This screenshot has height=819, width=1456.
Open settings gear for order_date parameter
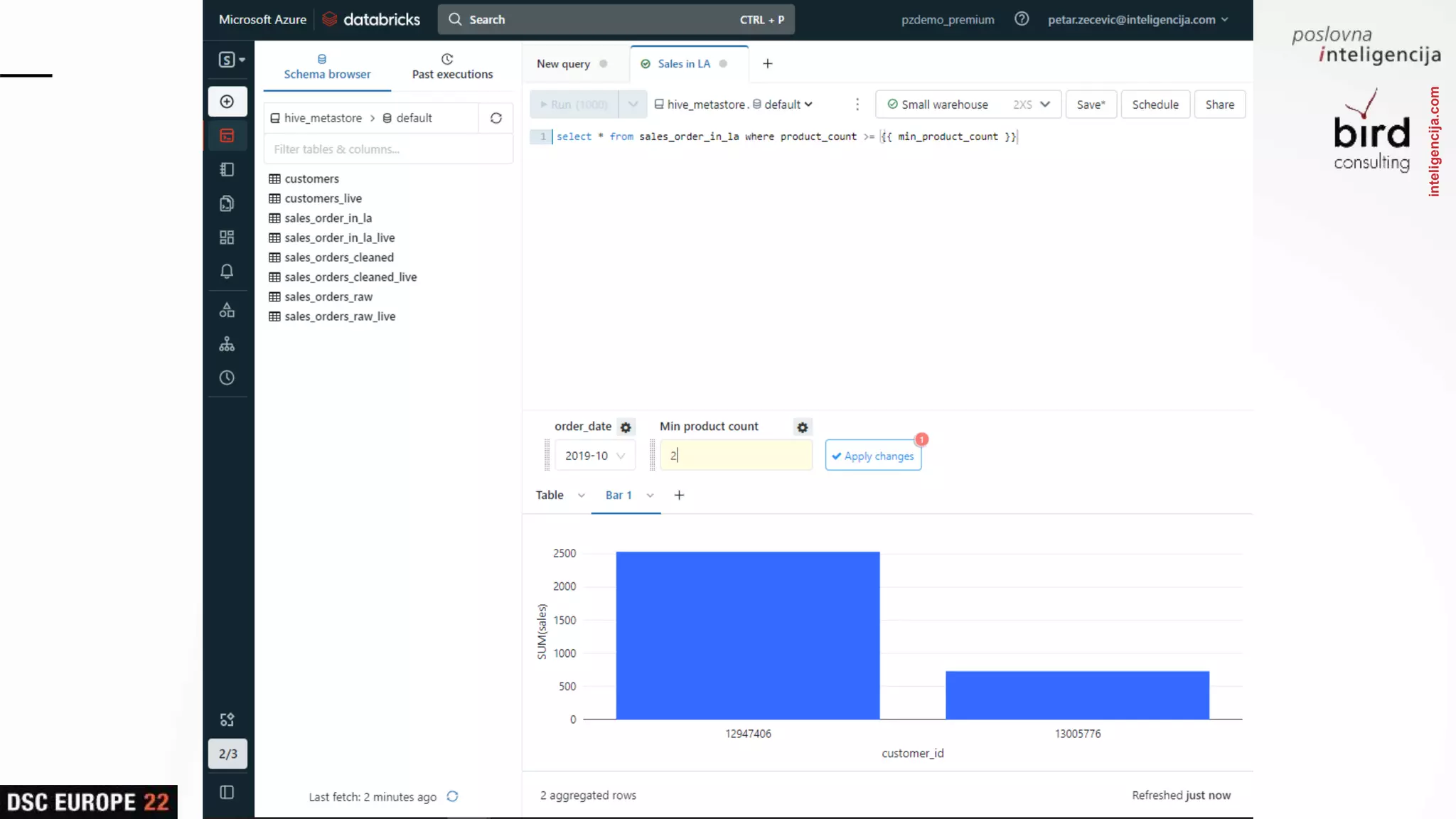click(x=626, y=427)
